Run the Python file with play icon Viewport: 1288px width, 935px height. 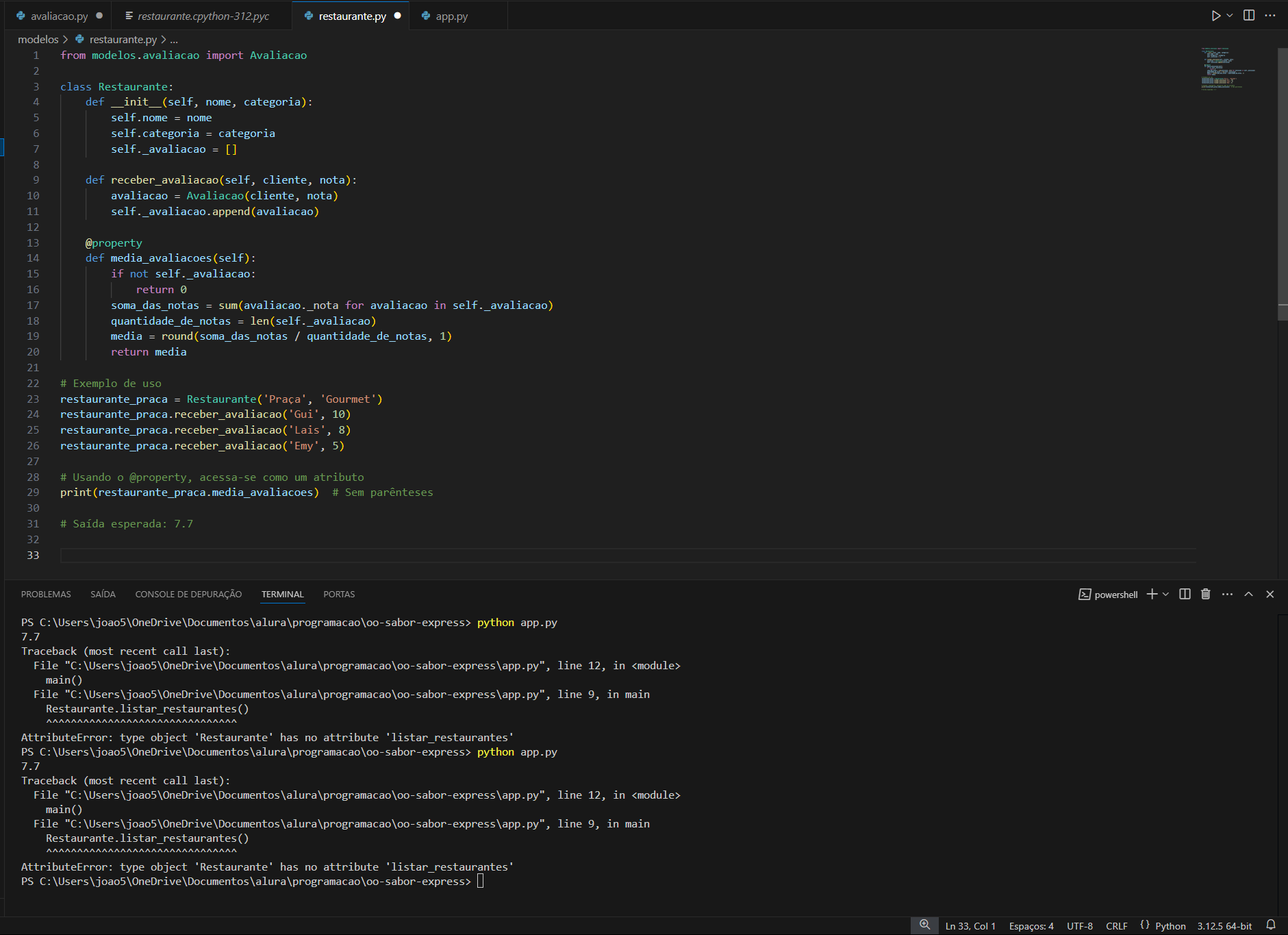1215,16
